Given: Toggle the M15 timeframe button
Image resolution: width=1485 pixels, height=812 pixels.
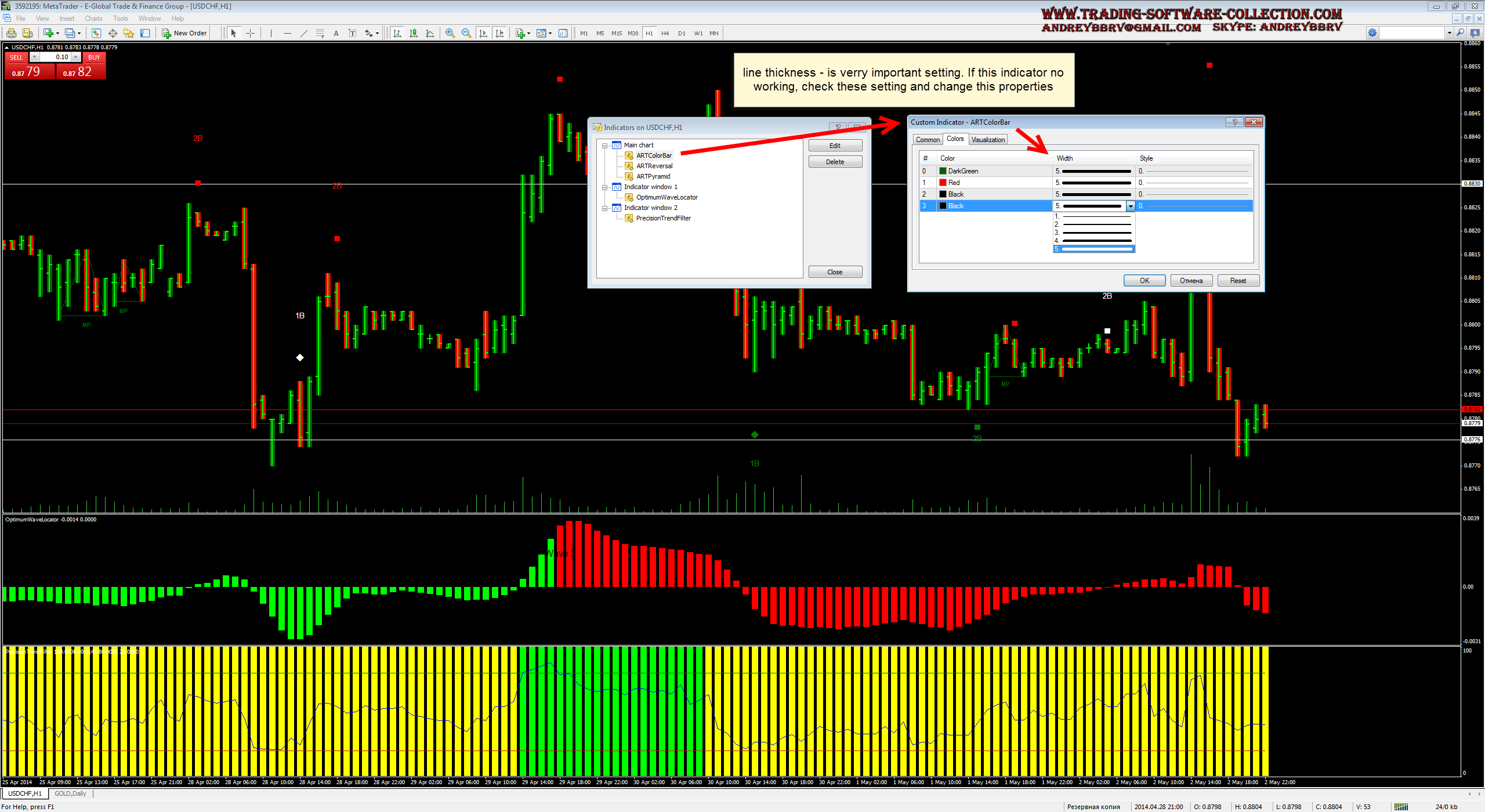Looking at the screenshot, I should coord(616,33).
